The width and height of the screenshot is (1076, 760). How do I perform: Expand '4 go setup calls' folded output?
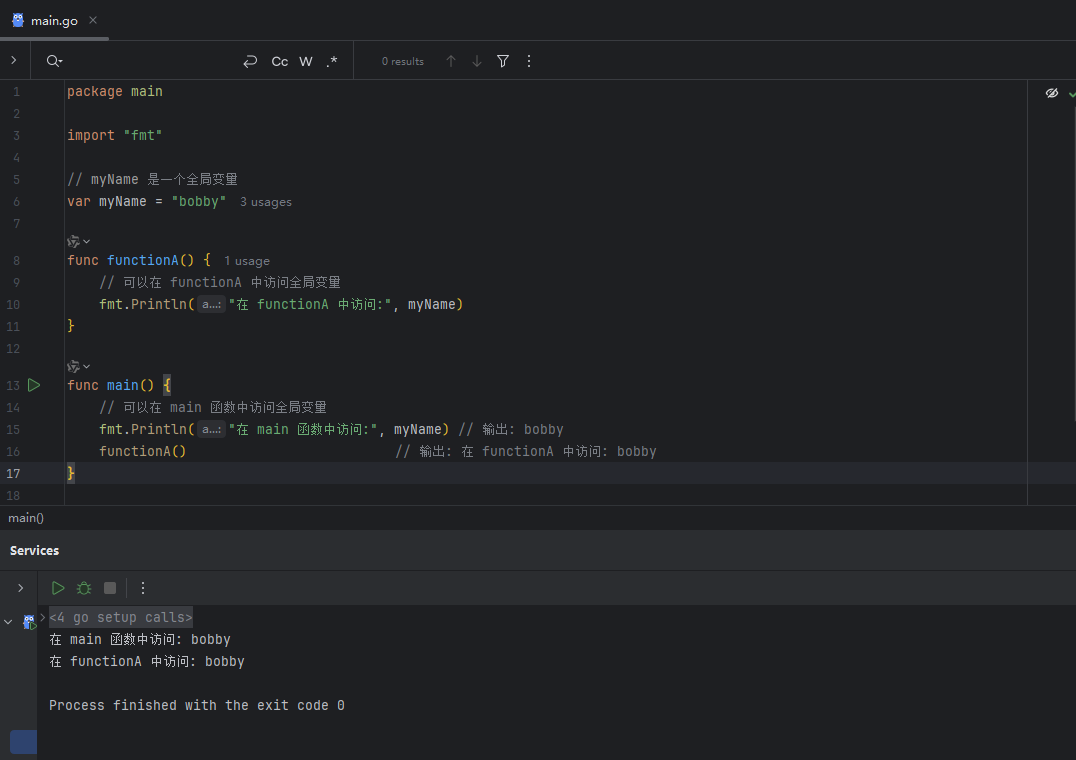(x=121, y=617)
